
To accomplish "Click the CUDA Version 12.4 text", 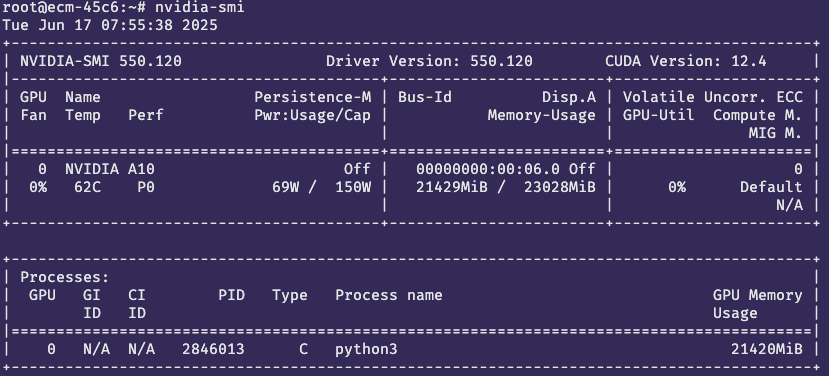I will [686, 61].
